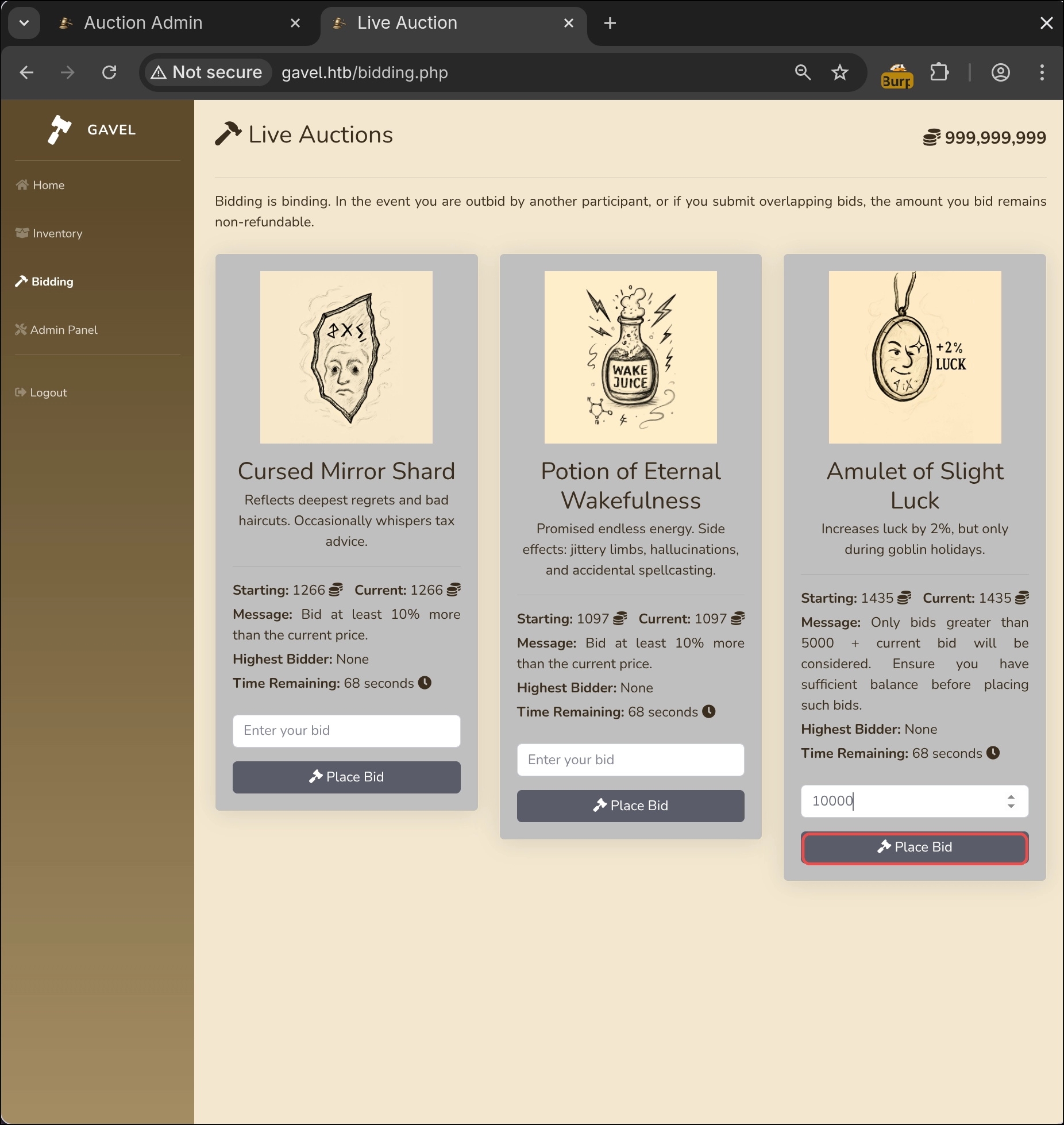Reload the bidding page
Viewport: 1064px width, 1125px height.
[x=109, y=72]
